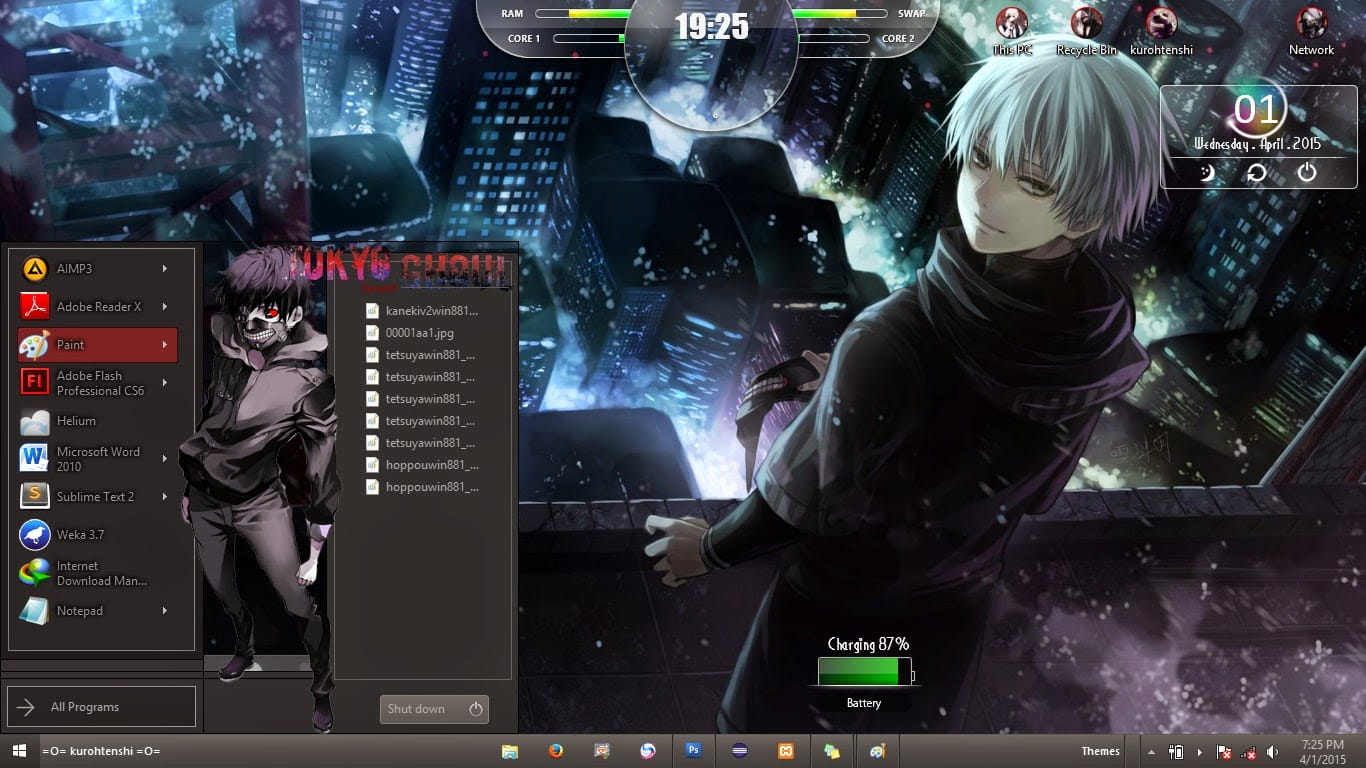
Task: Select Paint from the Start menu
Action: 80,344
